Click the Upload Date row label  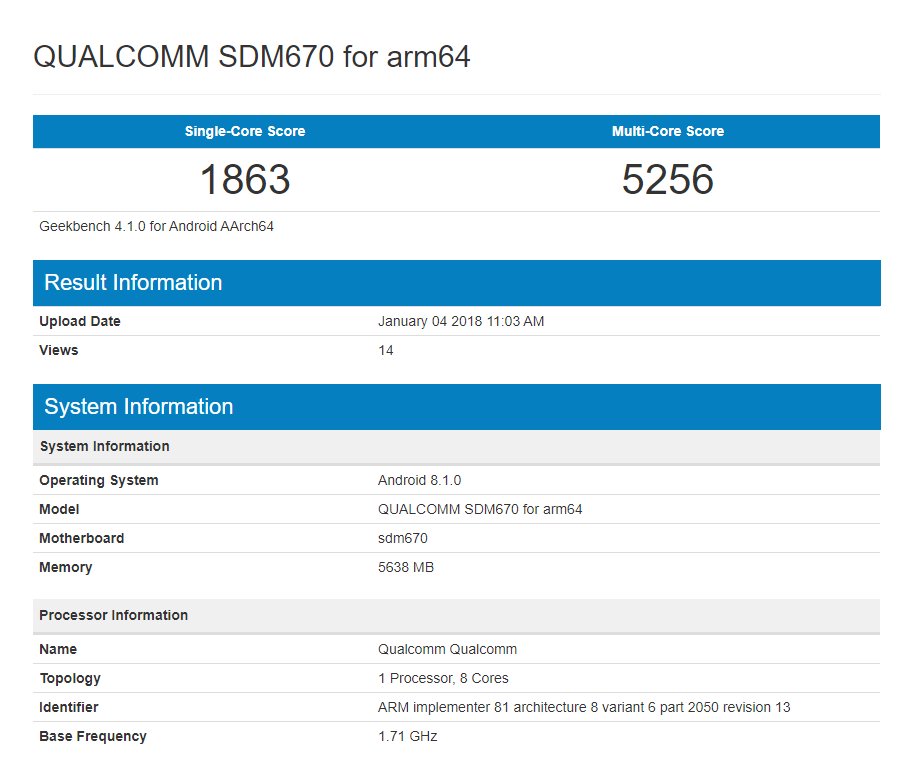(x=80, y=321)
